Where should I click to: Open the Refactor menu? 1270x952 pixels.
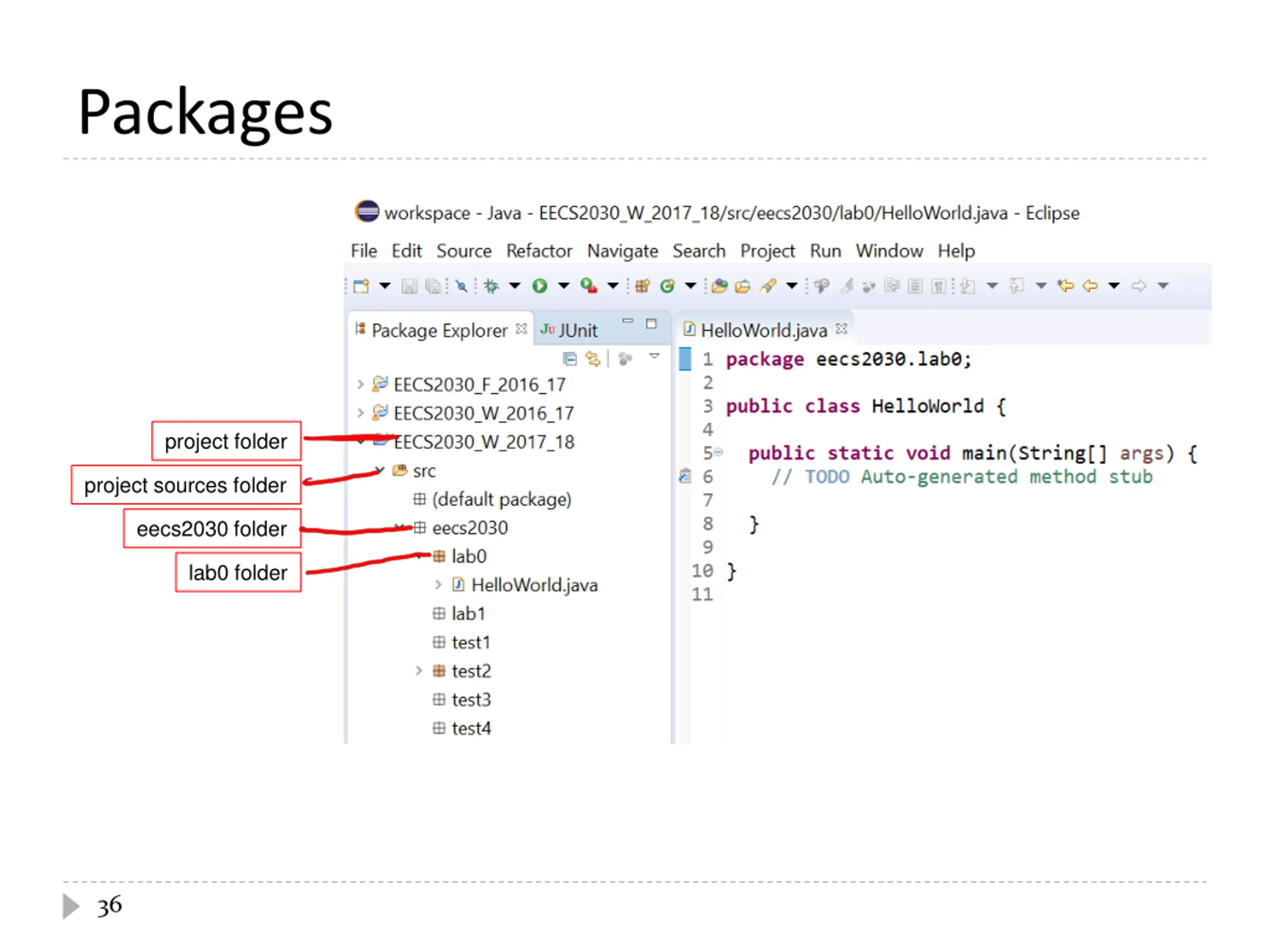pyautogui.click(x=539, y=251)
